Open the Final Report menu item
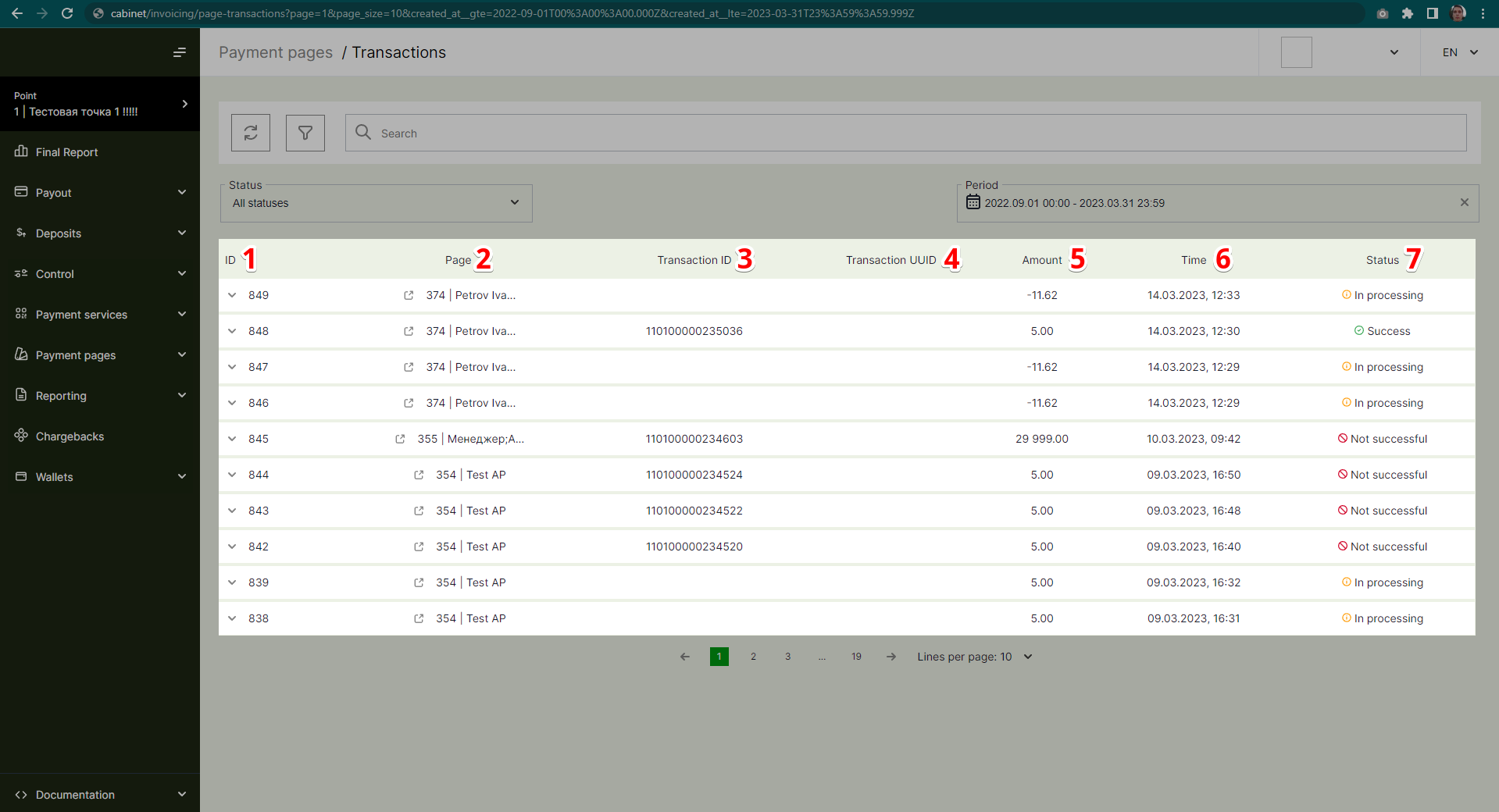 point(100,152)
